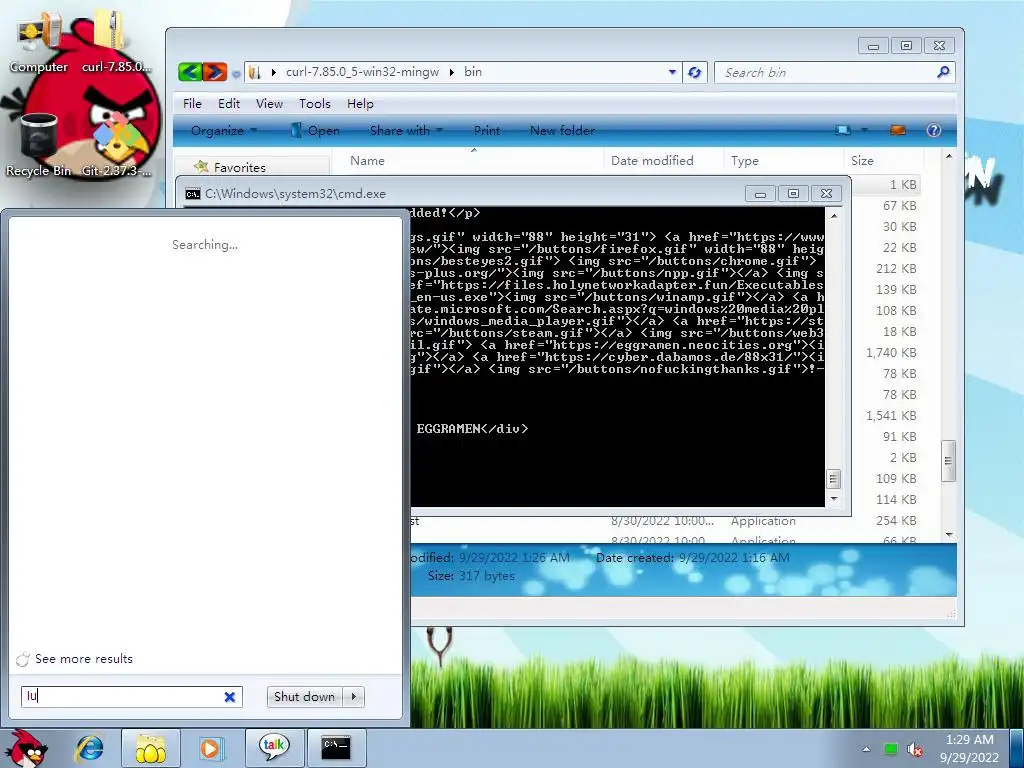This screenshot has width=1024, height=768.
Task: Click the Angry Birds Start button
Action: [x=26, y=748]
